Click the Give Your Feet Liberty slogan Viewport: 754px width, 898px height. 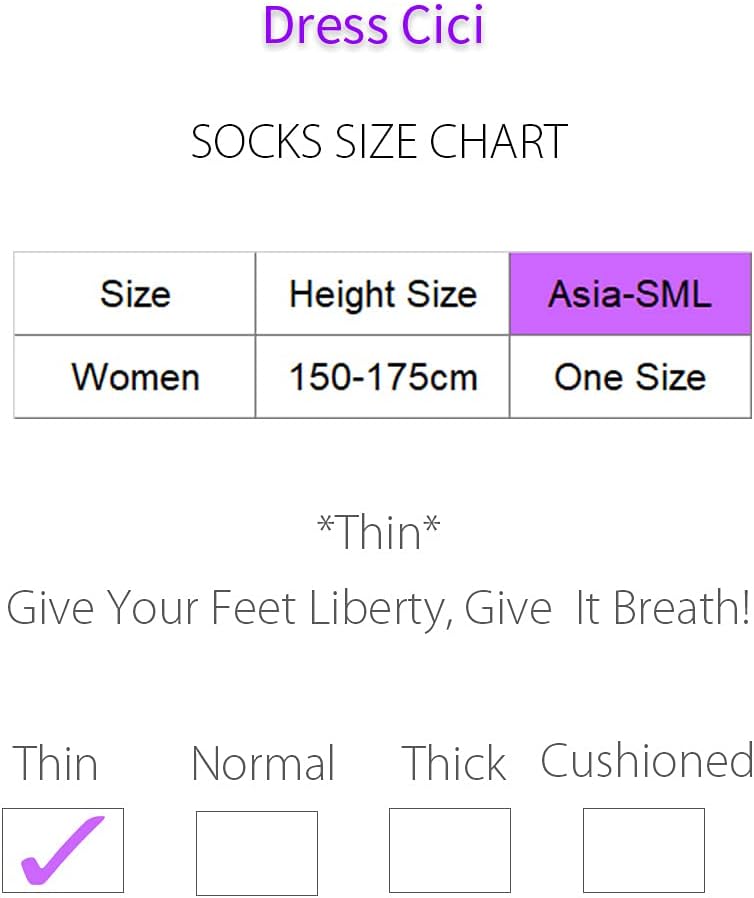click(x=378, y=608)
